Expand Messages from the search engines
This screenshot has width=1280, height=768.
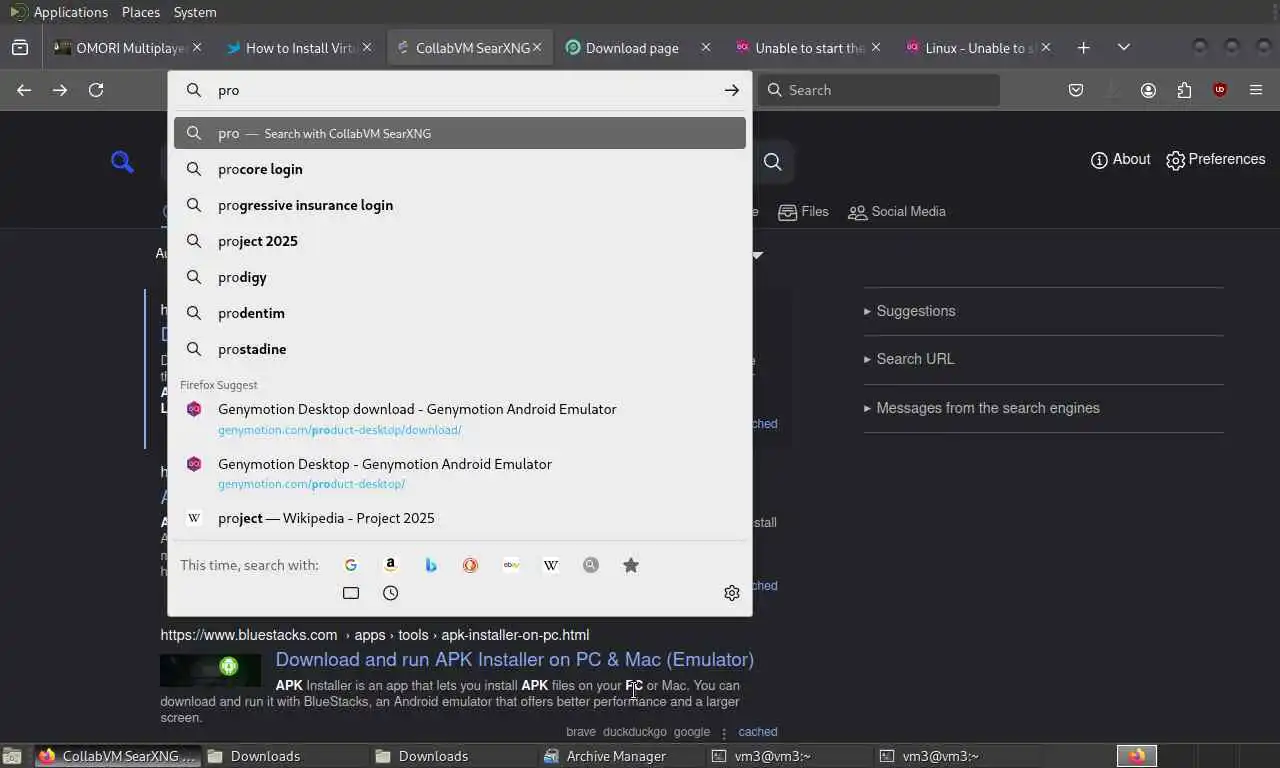click(x=982, y=408)
